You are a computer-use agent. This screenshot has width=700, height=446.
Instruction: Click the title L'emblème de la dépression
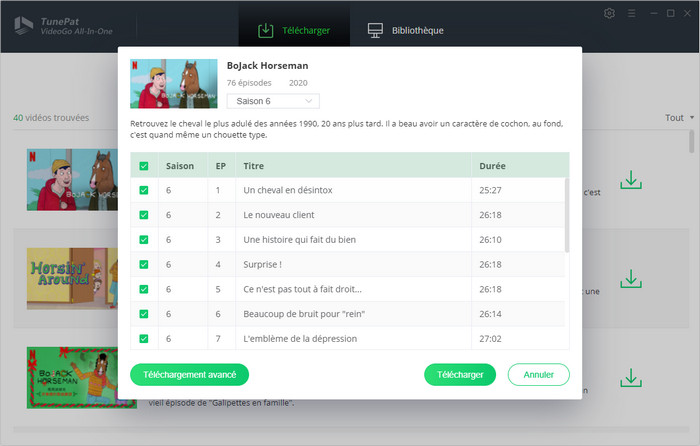click(x=300, y=339)
